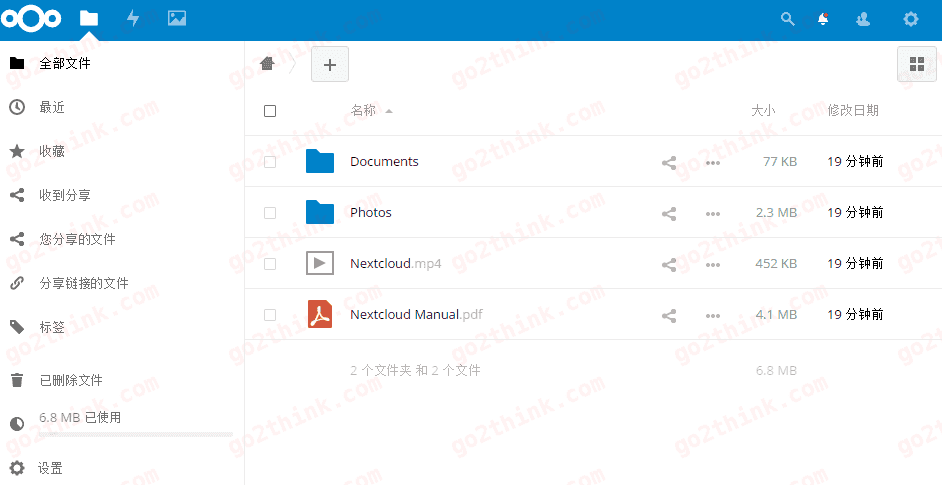Toggle the select all files checkbox

[x=270, y=111]
